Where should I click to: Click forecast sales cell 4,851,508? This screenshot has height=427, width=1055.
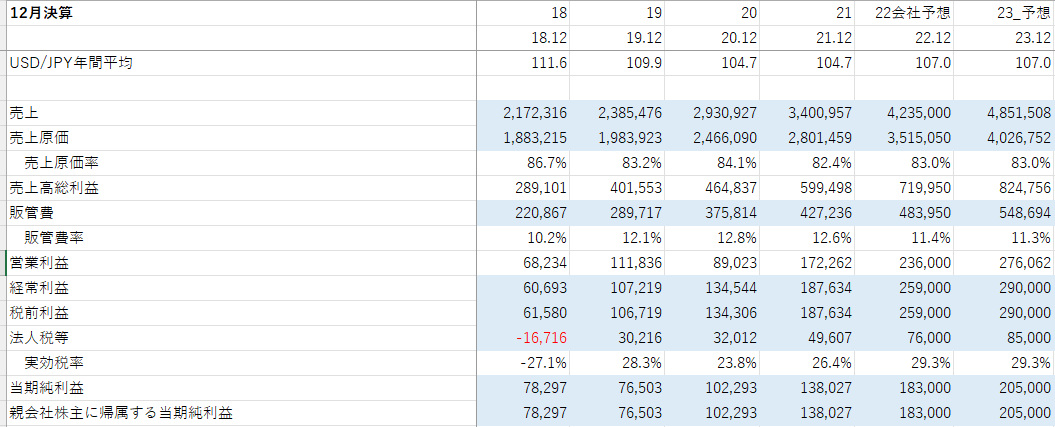1003,114
